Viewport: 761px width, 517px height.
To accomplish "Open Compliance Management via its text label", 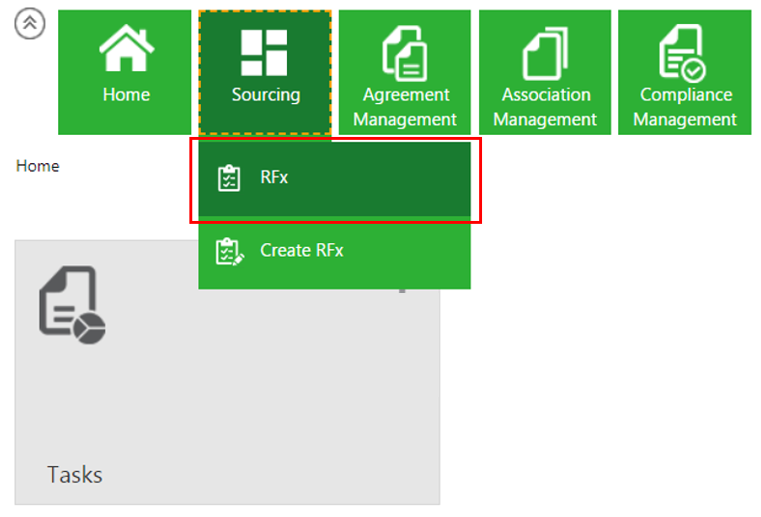I will tap(685, 107).
